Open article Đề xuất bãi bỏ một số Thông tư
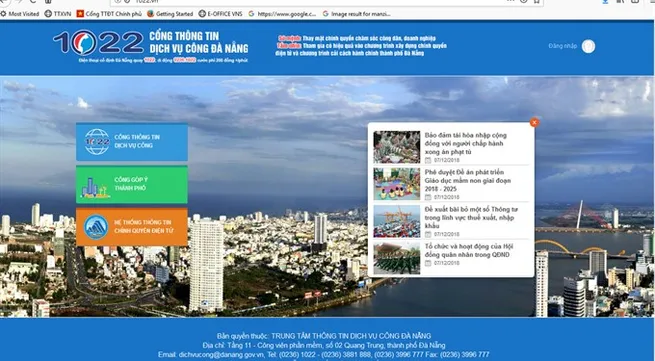 pos(471,218)
